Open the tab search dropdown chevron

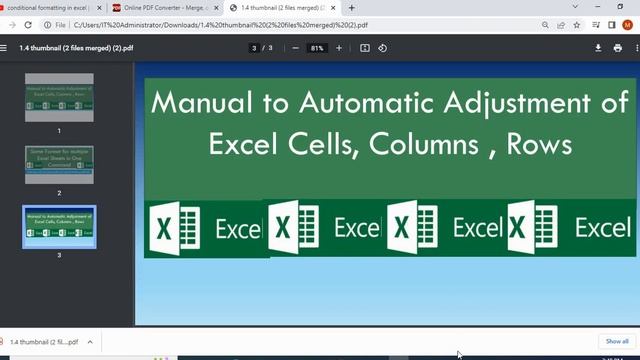(x=575, y=7)
